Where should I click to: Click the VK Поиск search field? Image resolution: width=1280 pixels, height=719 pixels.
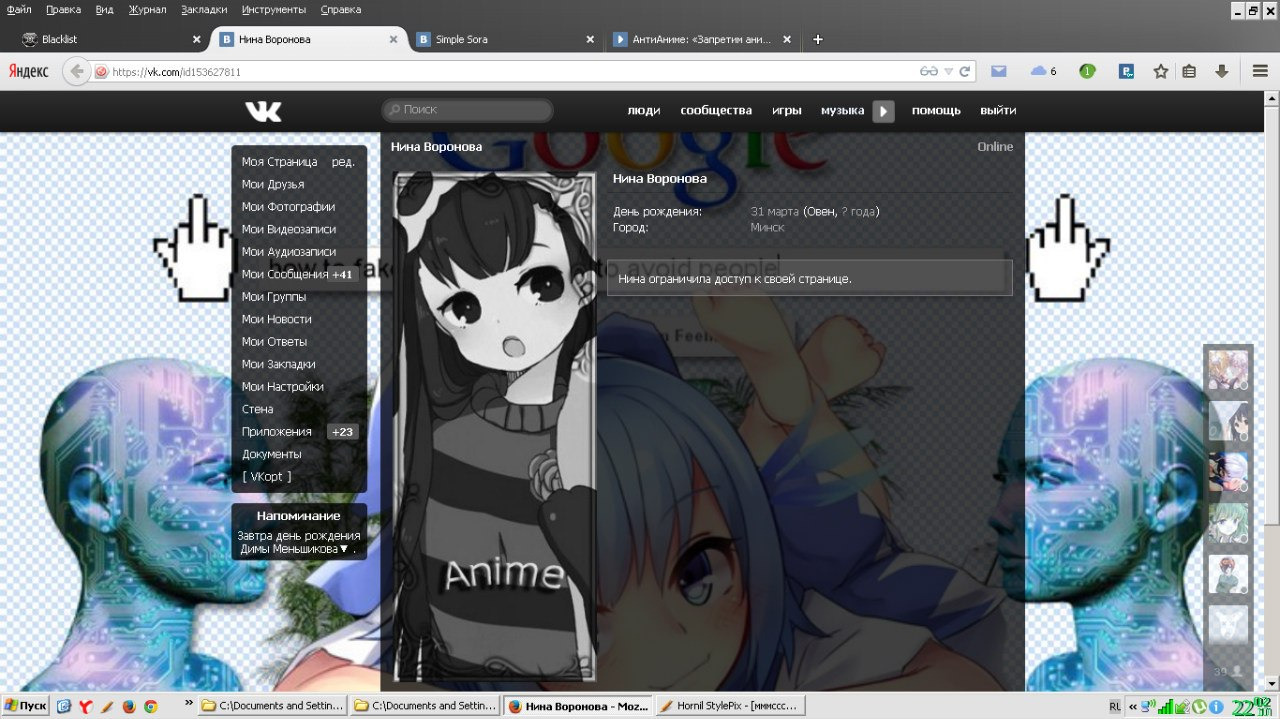(468, 110)
